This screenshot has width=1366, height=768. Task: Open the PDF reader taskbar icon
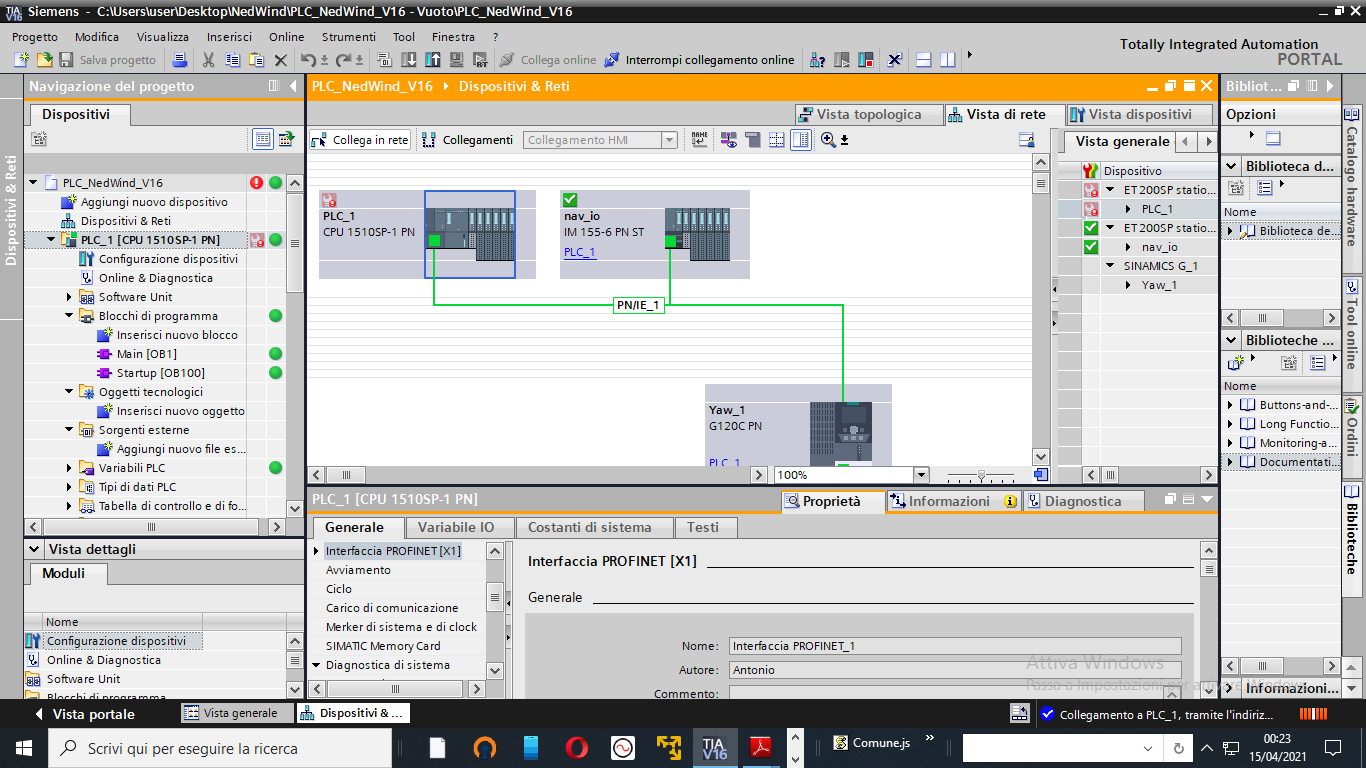click(760, 748)
